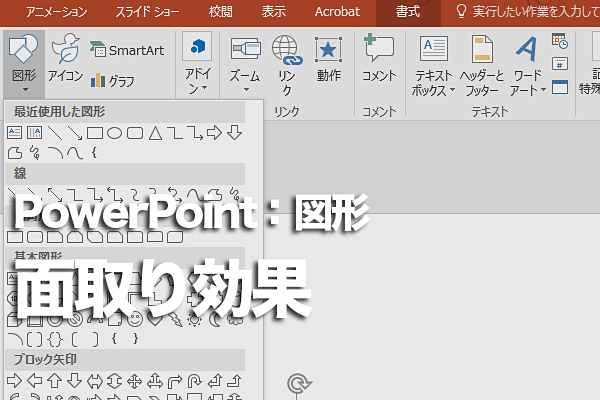600x400 pixels.
Task: Open the Acrobat tab
Action: point(337,12)
